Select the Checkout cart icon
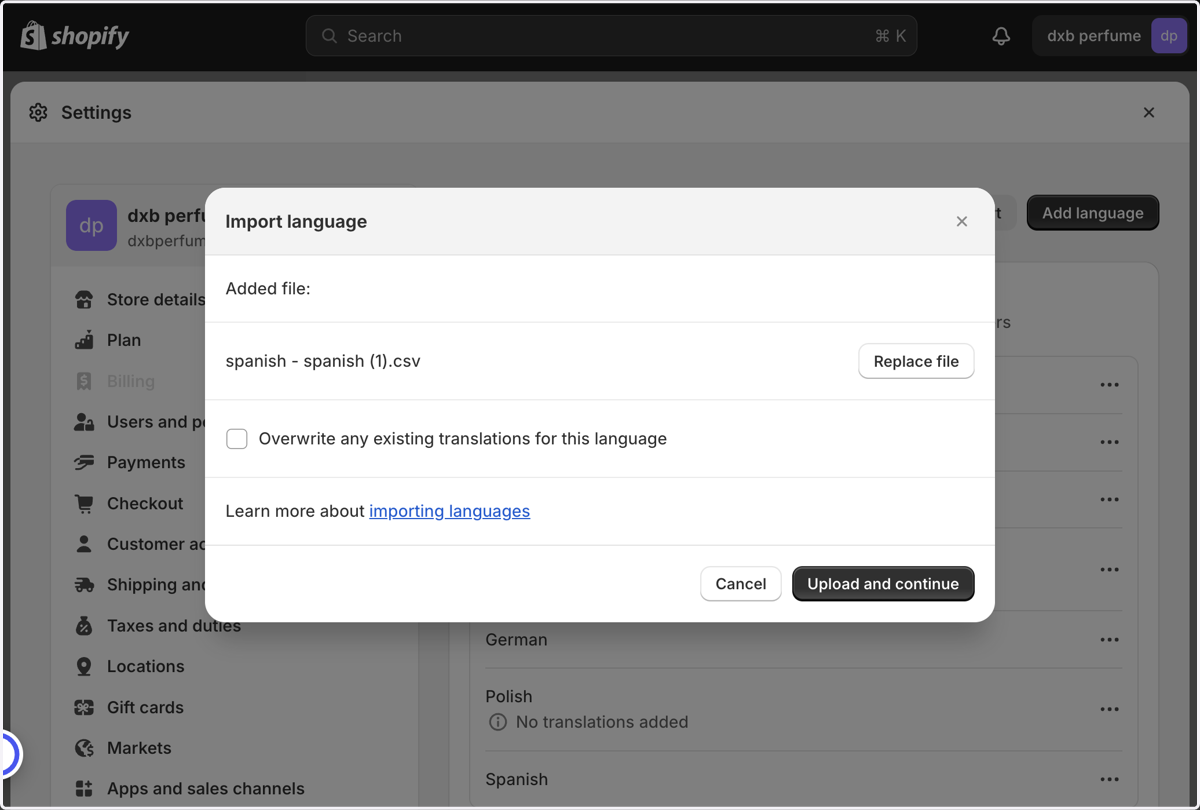This screenshot has height=810, width=1200. (84, 504)
